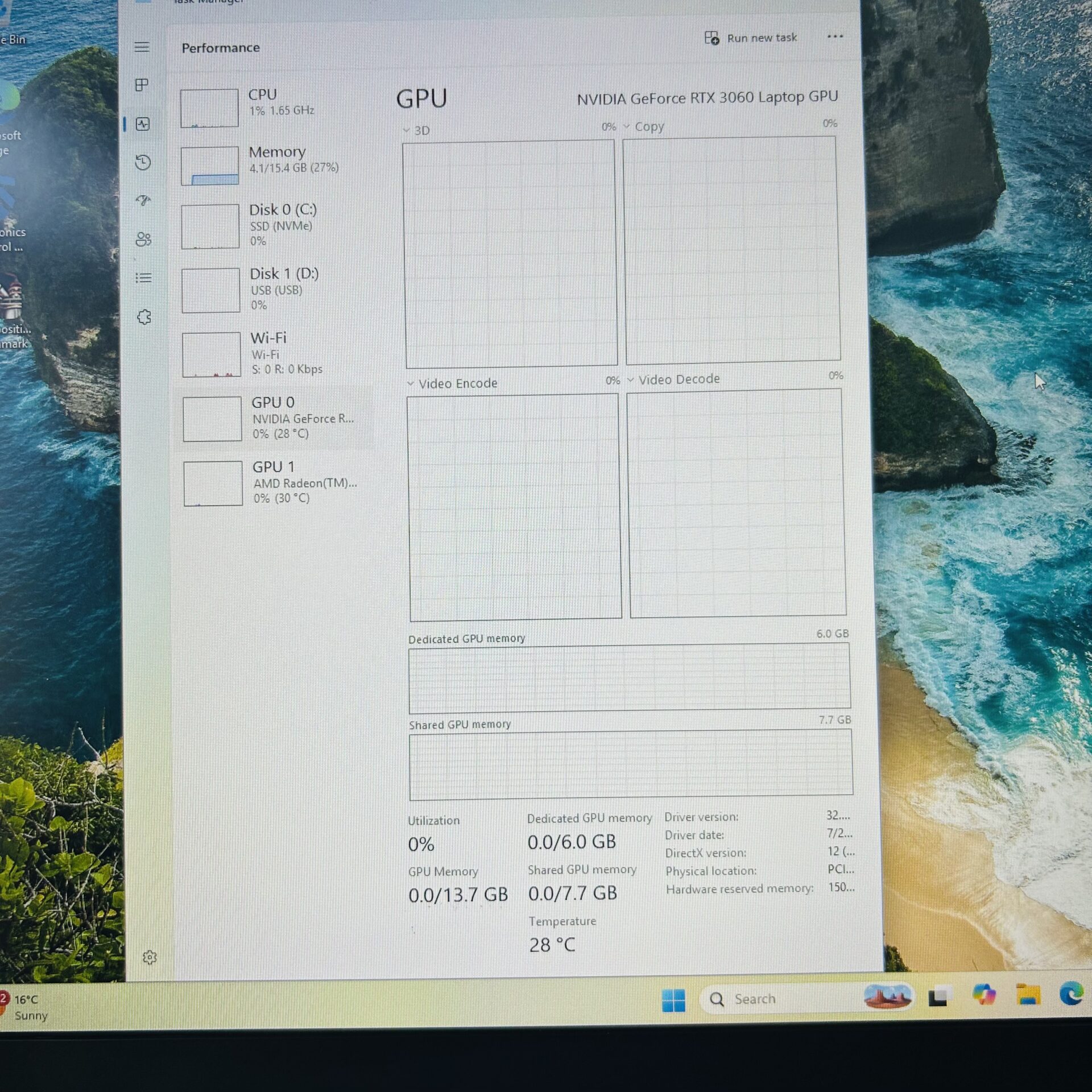Open the Details page list icon

143,278
